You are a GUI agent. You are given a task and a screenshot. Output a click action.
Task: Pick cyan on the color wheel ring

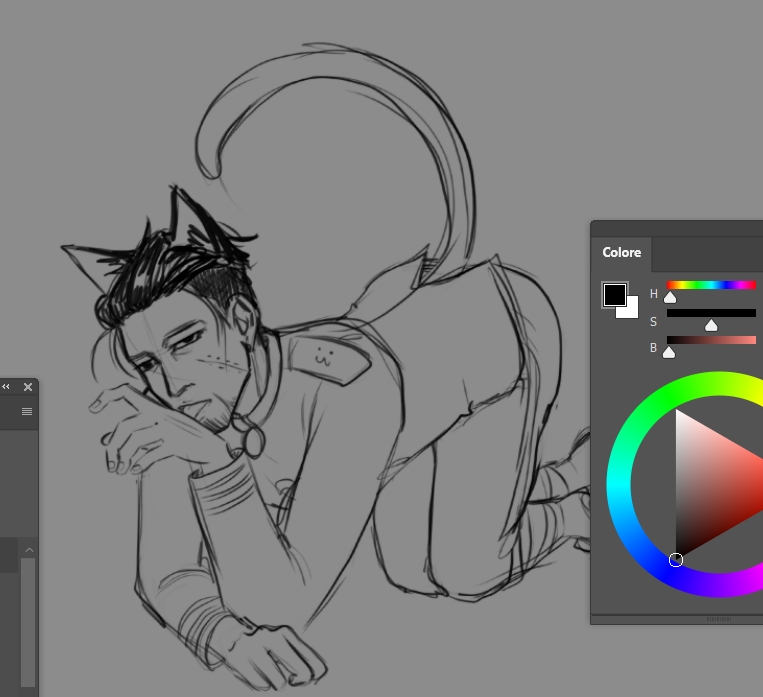(x=618, y=485)
